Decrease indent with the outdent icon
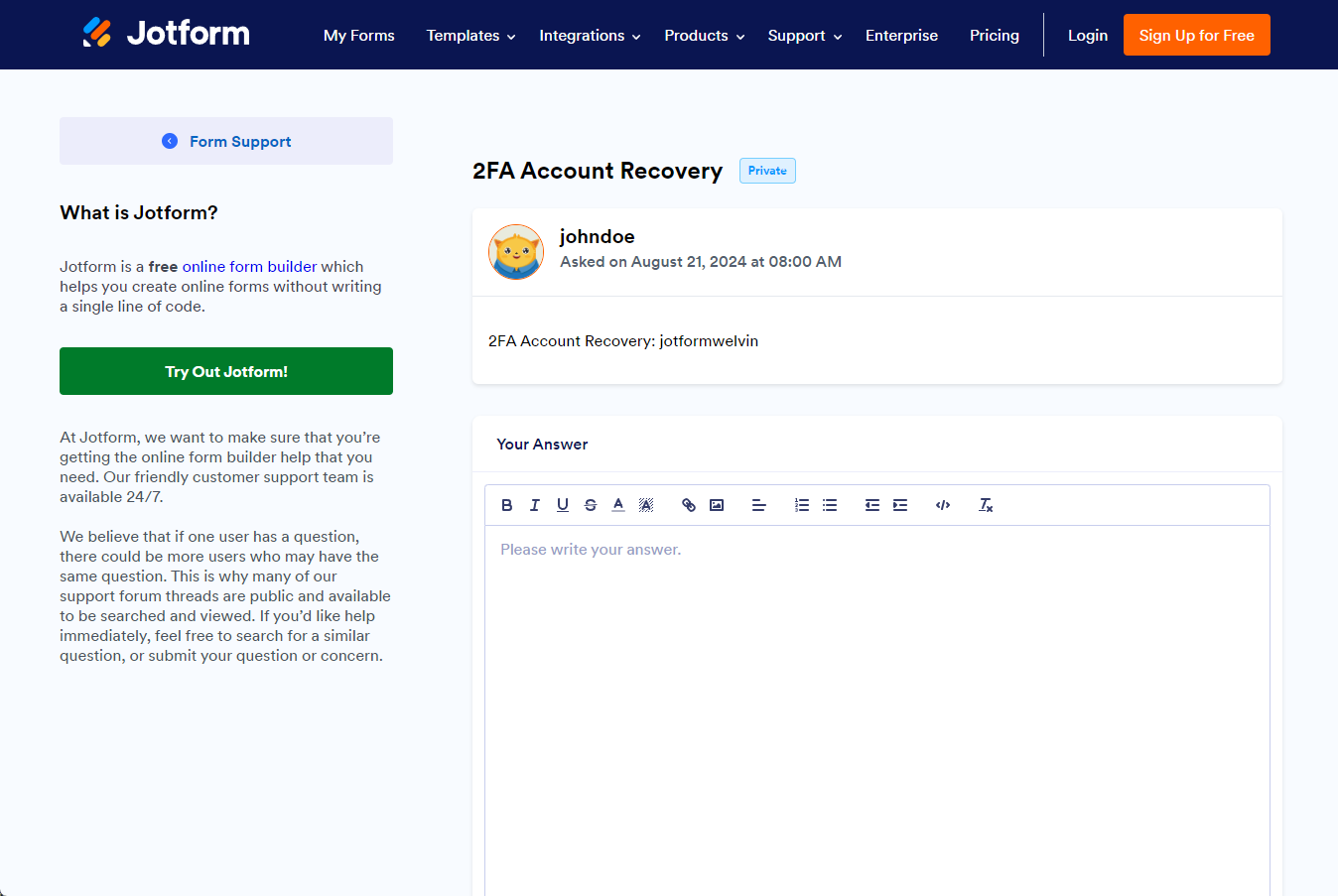Screen dimensions: 1338x896 872,505
